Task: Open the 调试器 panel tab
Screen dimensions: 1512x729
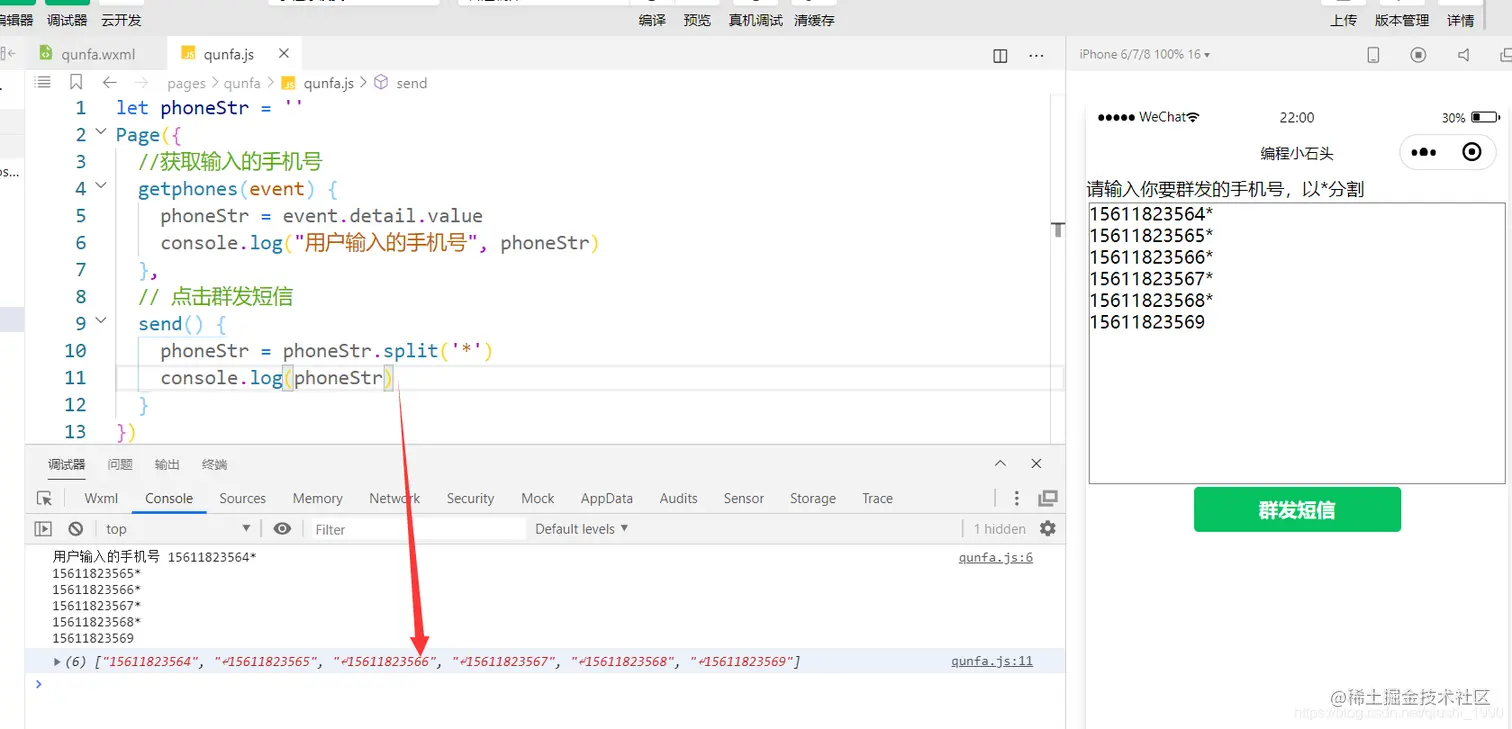Action: (x=67, y=464)
